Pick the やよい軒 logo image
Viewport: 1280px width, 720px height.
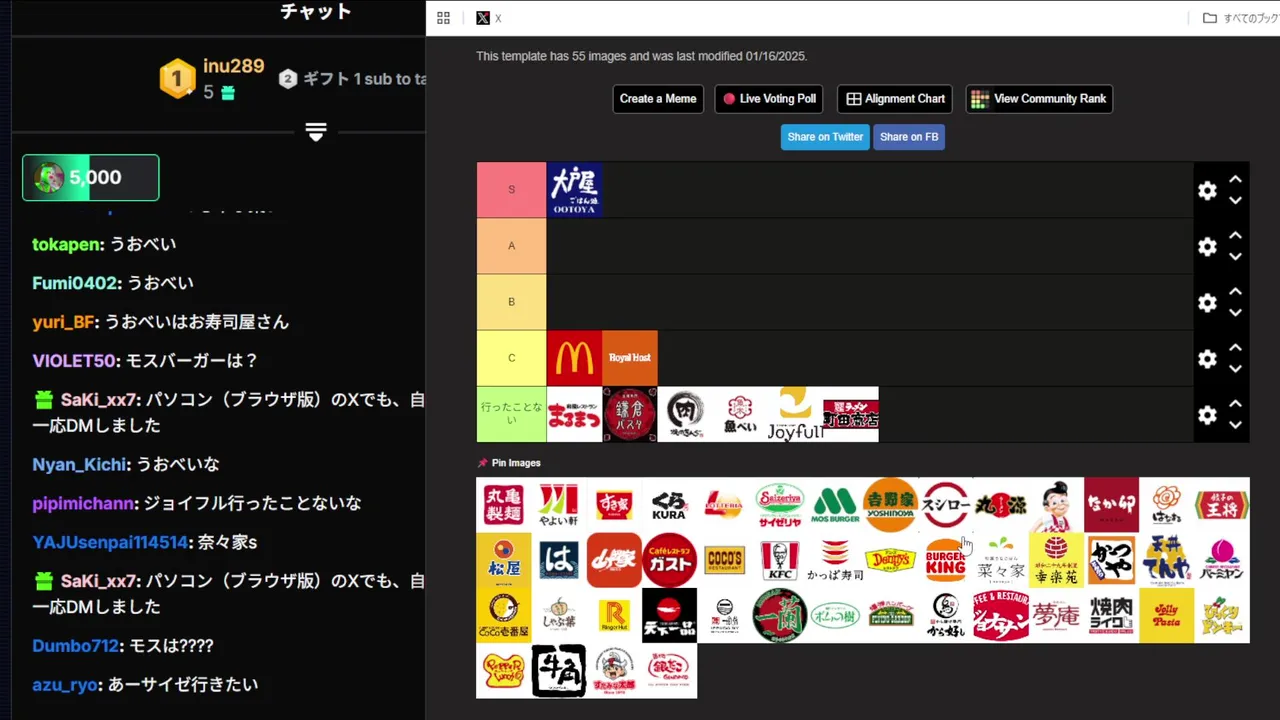(x=559, y=505)
